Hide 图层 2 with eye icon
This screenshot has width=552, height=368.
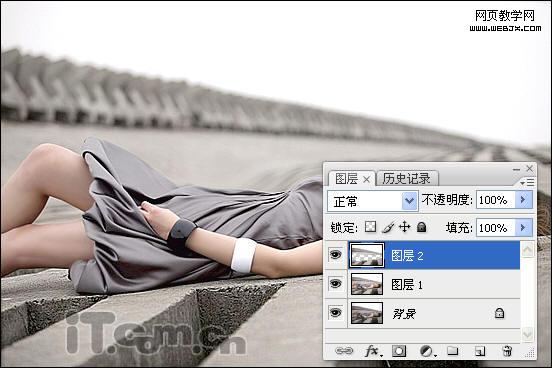point(335,254)
